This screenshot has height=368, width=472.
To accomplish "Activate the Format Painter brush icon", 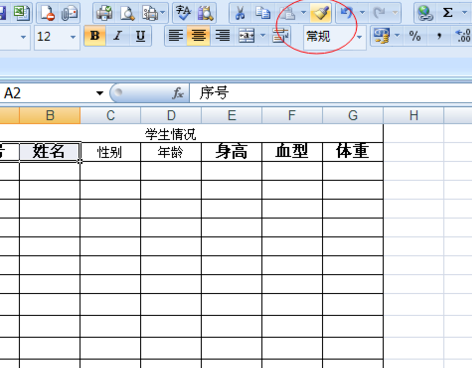I will pyautogui.click(x=320, y=13).
